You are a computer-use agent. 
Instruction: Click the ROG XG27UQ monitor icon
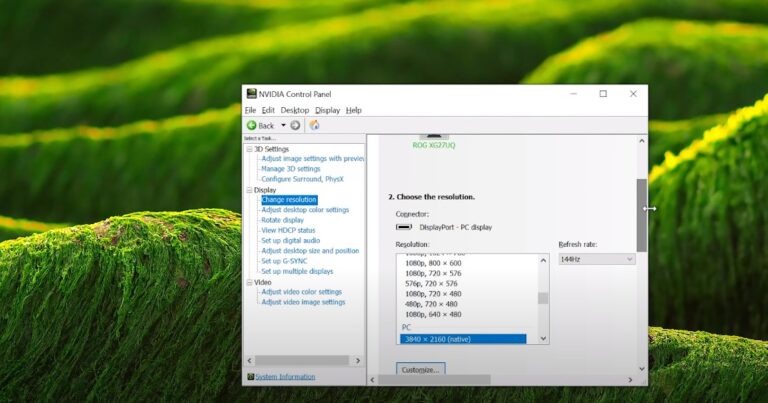click(433, 135)
